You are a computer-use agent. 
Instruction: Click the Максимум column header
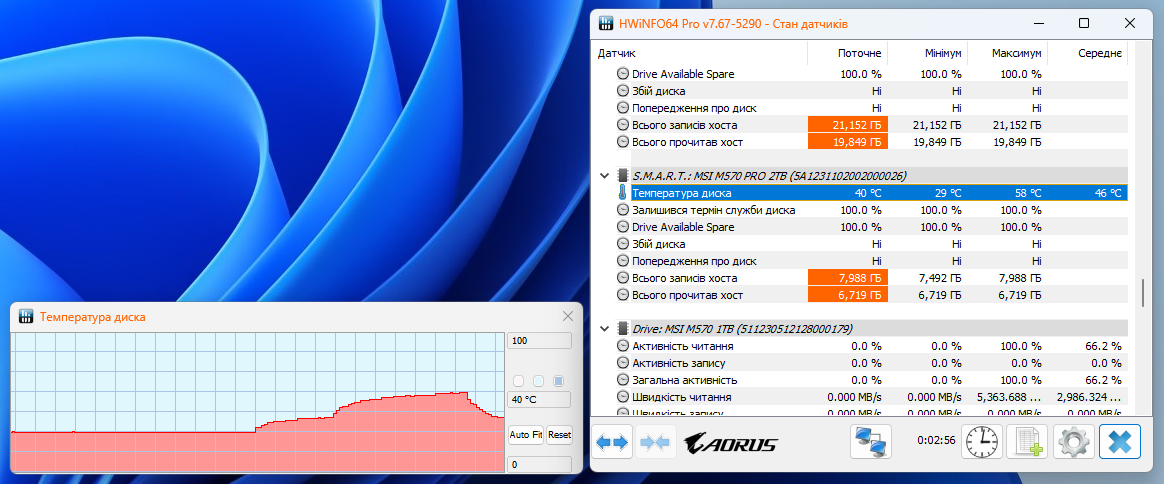1008,53
